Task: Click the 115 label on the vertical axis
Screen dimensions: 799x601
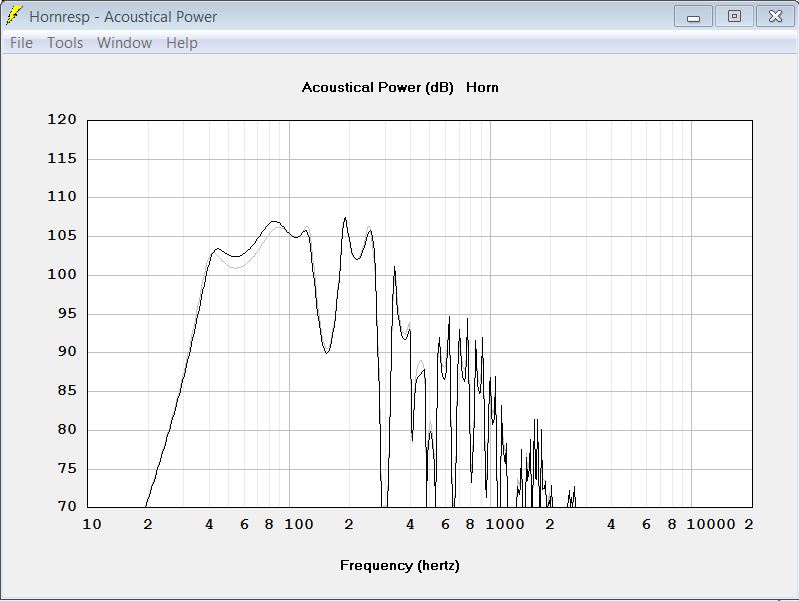Action: coord(62,158)
